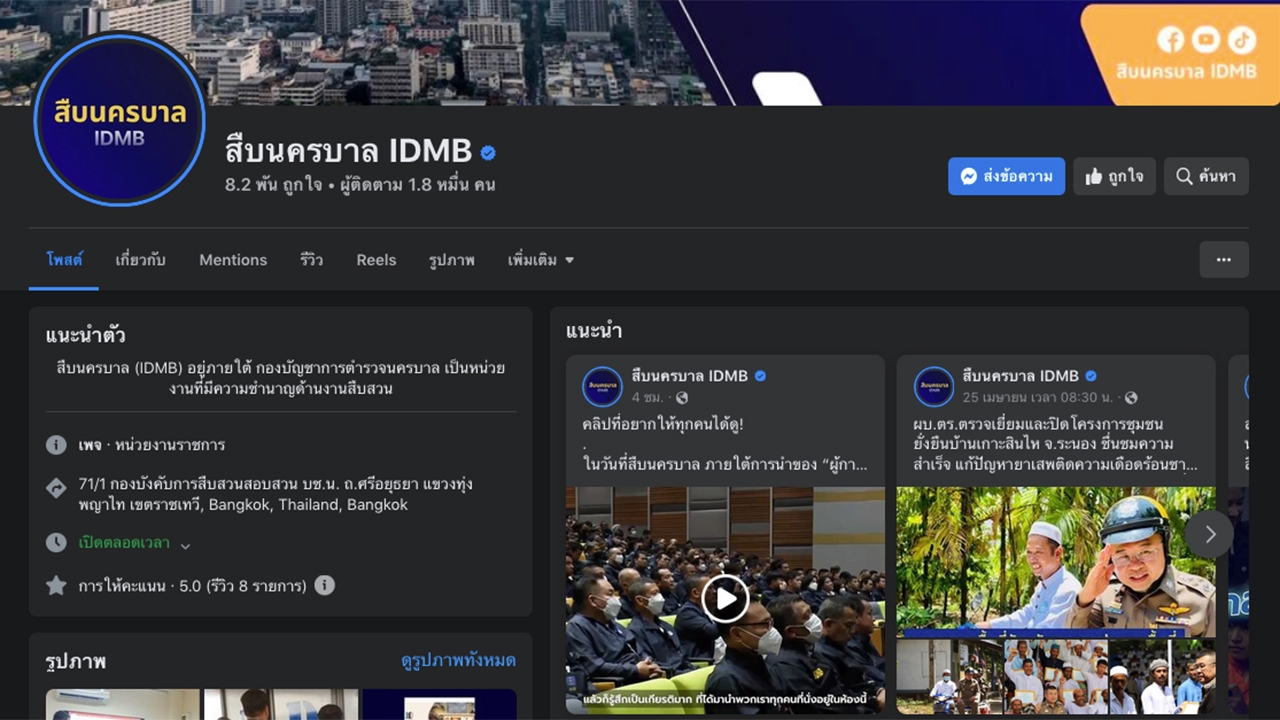Viewport: 1280px width, 720px height.
Task: Click the YouTube icon in the cover banner
Action: point(1206,40)
